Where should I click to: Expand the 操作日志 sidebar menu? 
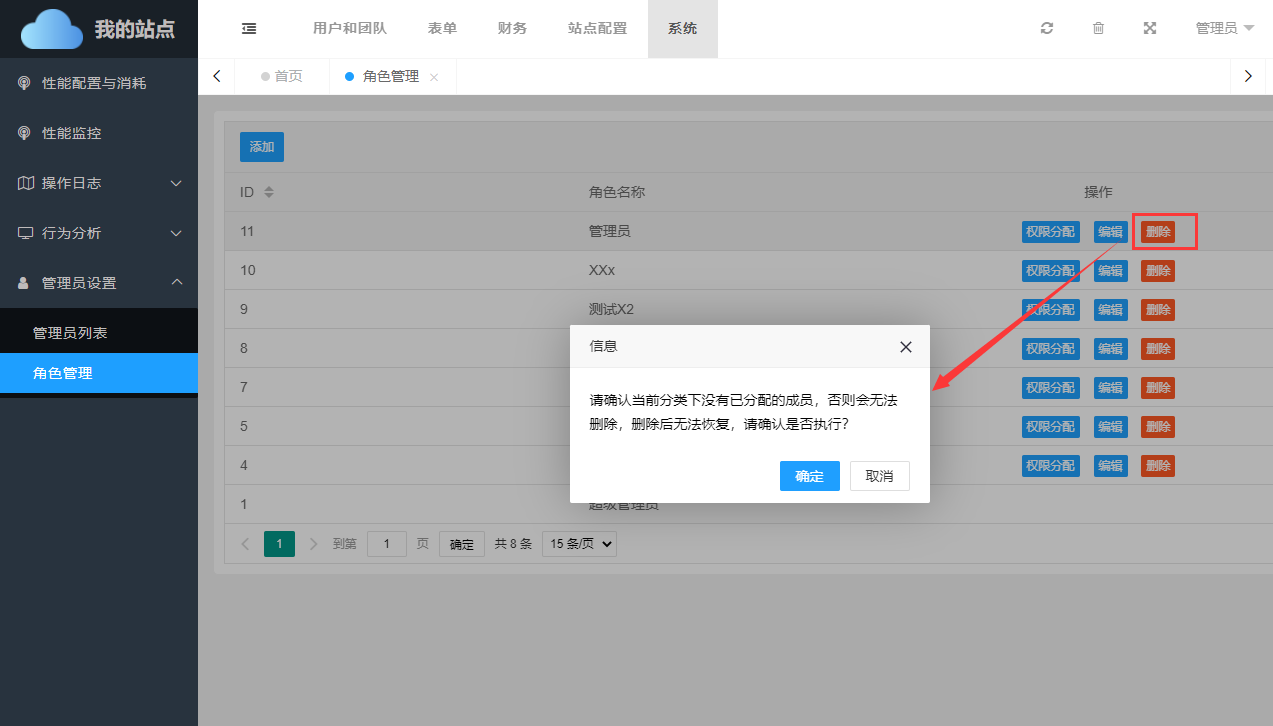[99, 183]
